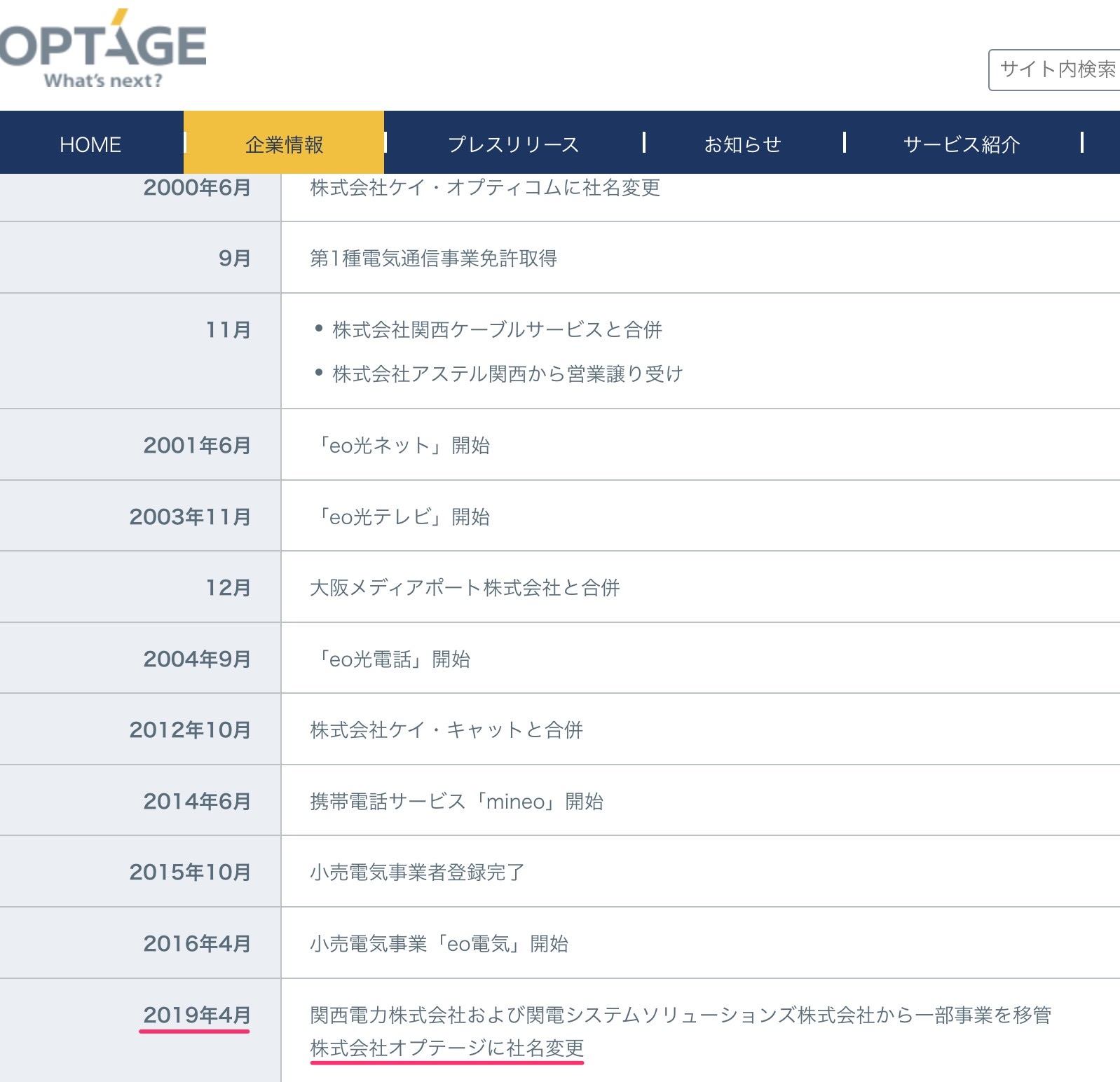Image resolution: width=1120 pixels, height=1082 pixels.
Task: Open the 企業情報 tab
Action: 284,144
